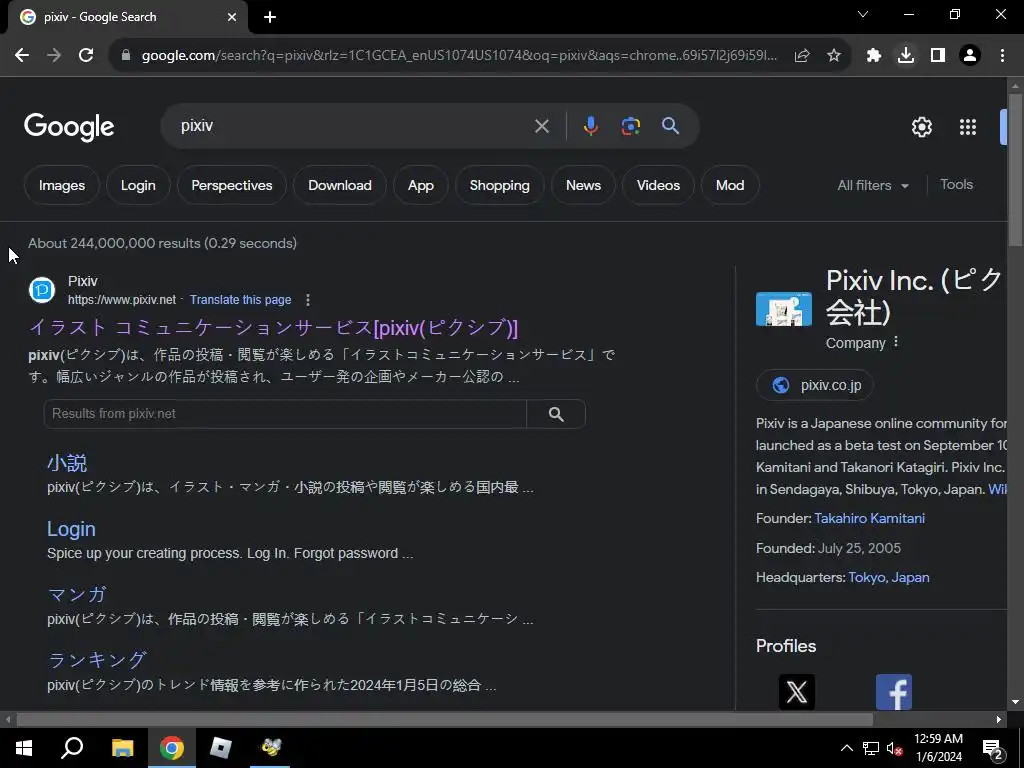Open the ランキング sitelink
The width and height of the screenshot is (1024, 768).
point(97,660)
